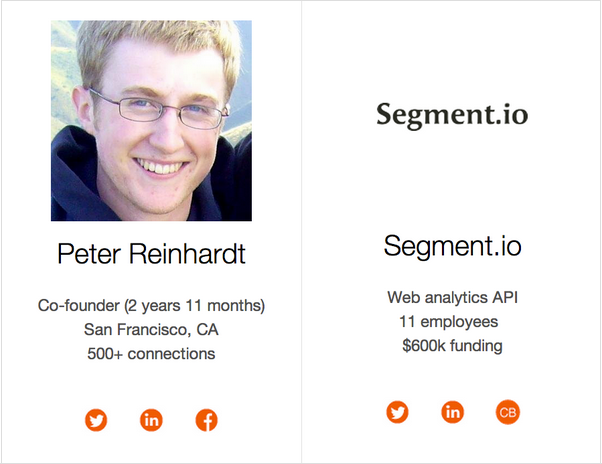View the 500+ connections count
Screen dimensions: 602x464
pos(151,353)
